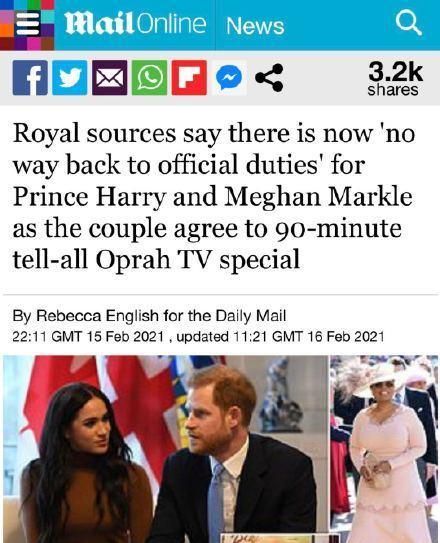
Task: Click the article publication date line
Action: tap(198, 336)
